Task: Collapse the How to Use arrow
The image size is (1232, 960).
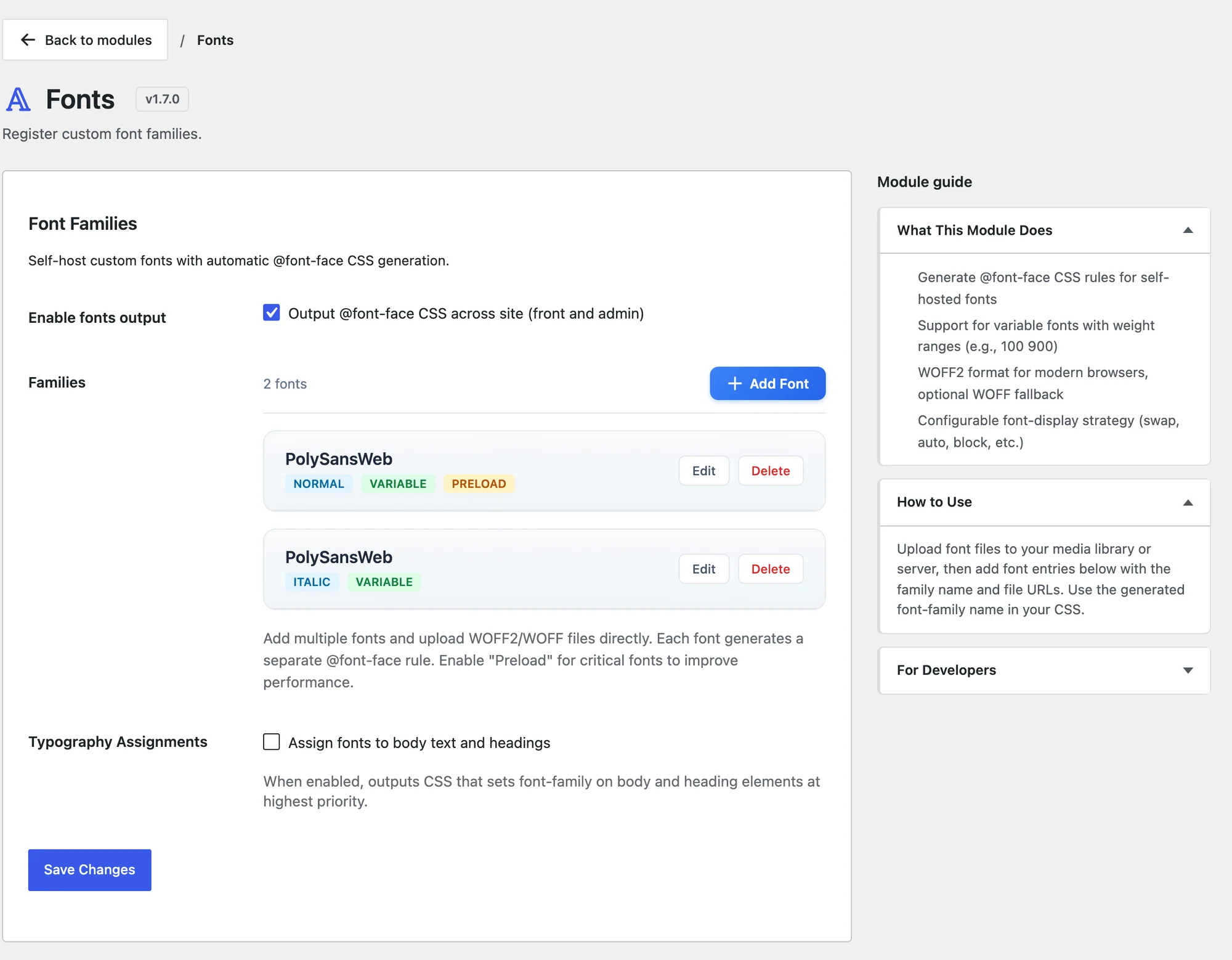Action: 1188,503
